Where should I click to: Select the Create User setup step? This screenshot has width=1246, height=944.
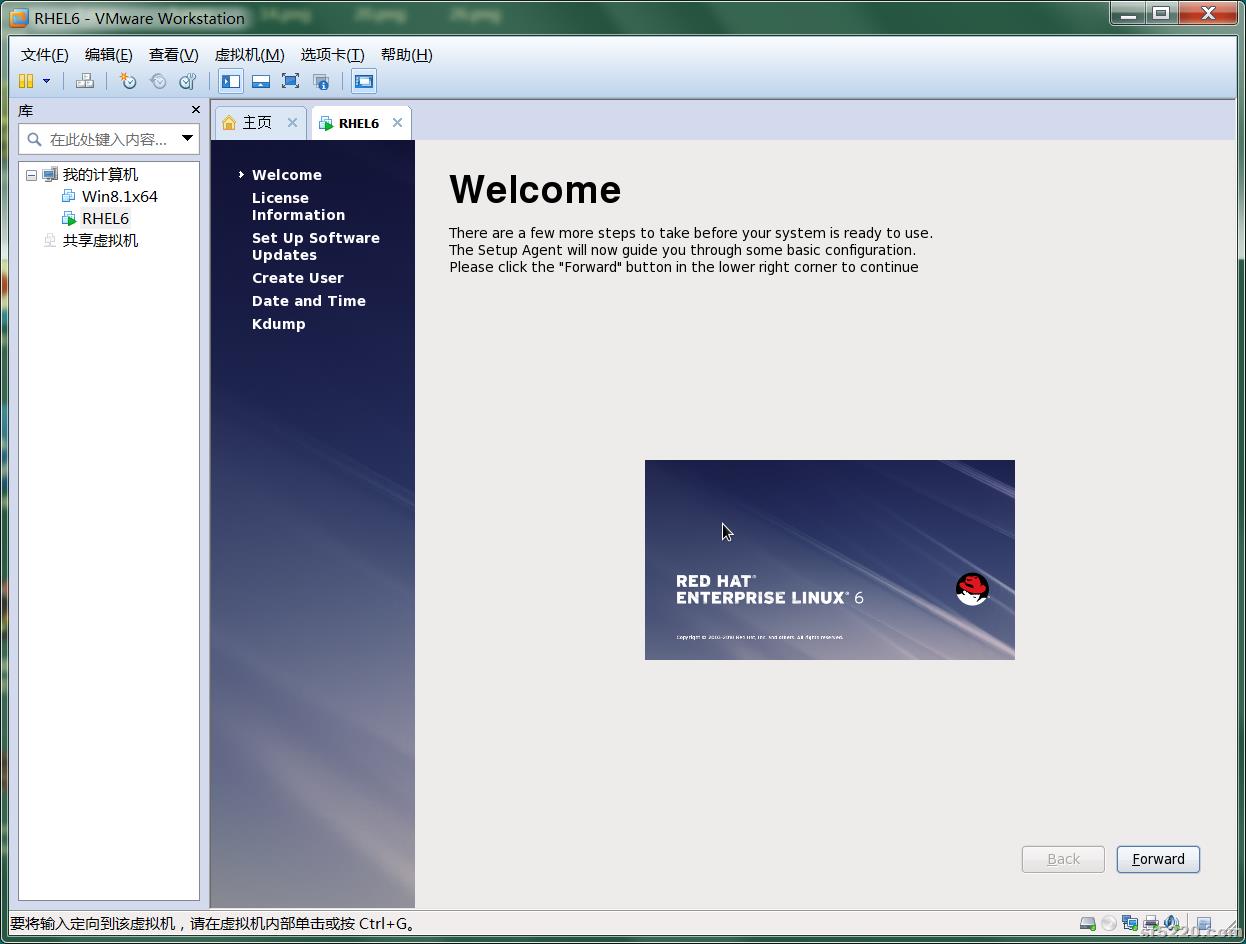[297, 278]
